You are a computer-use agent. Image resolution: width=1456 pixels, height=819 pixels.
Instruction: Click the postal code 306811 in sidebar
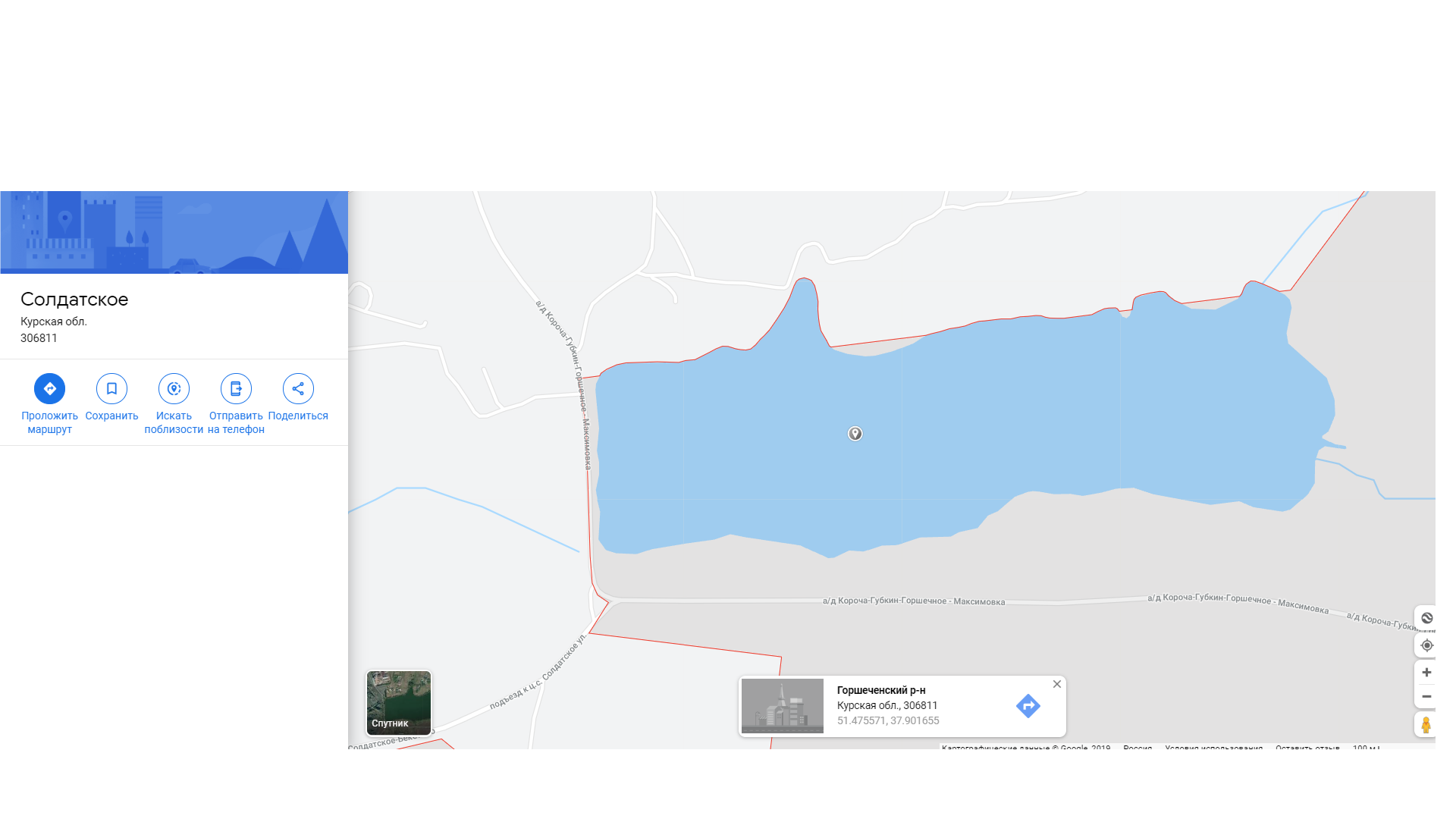click(39, 338)
